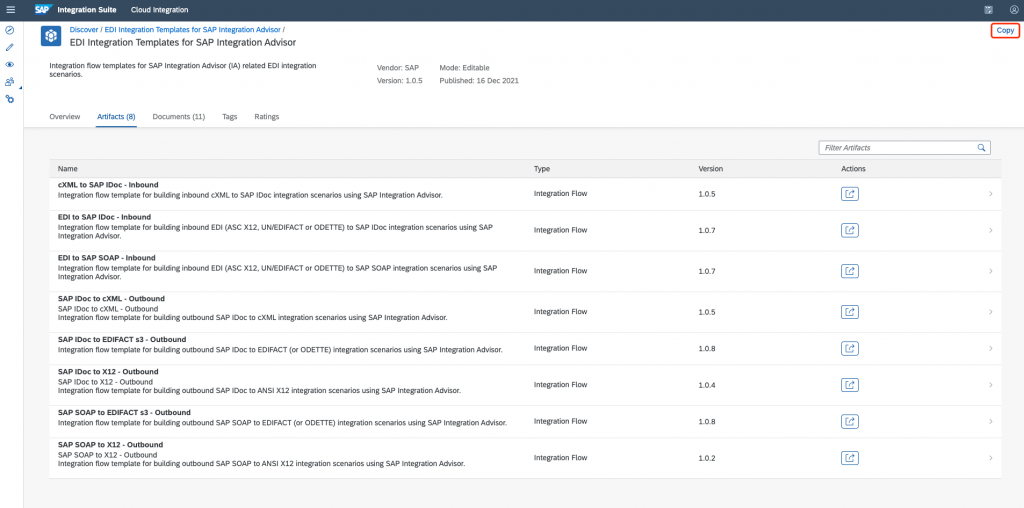1024x508 pixels.
Task: Select the Artifacts (8) tab
Action: 116,117
